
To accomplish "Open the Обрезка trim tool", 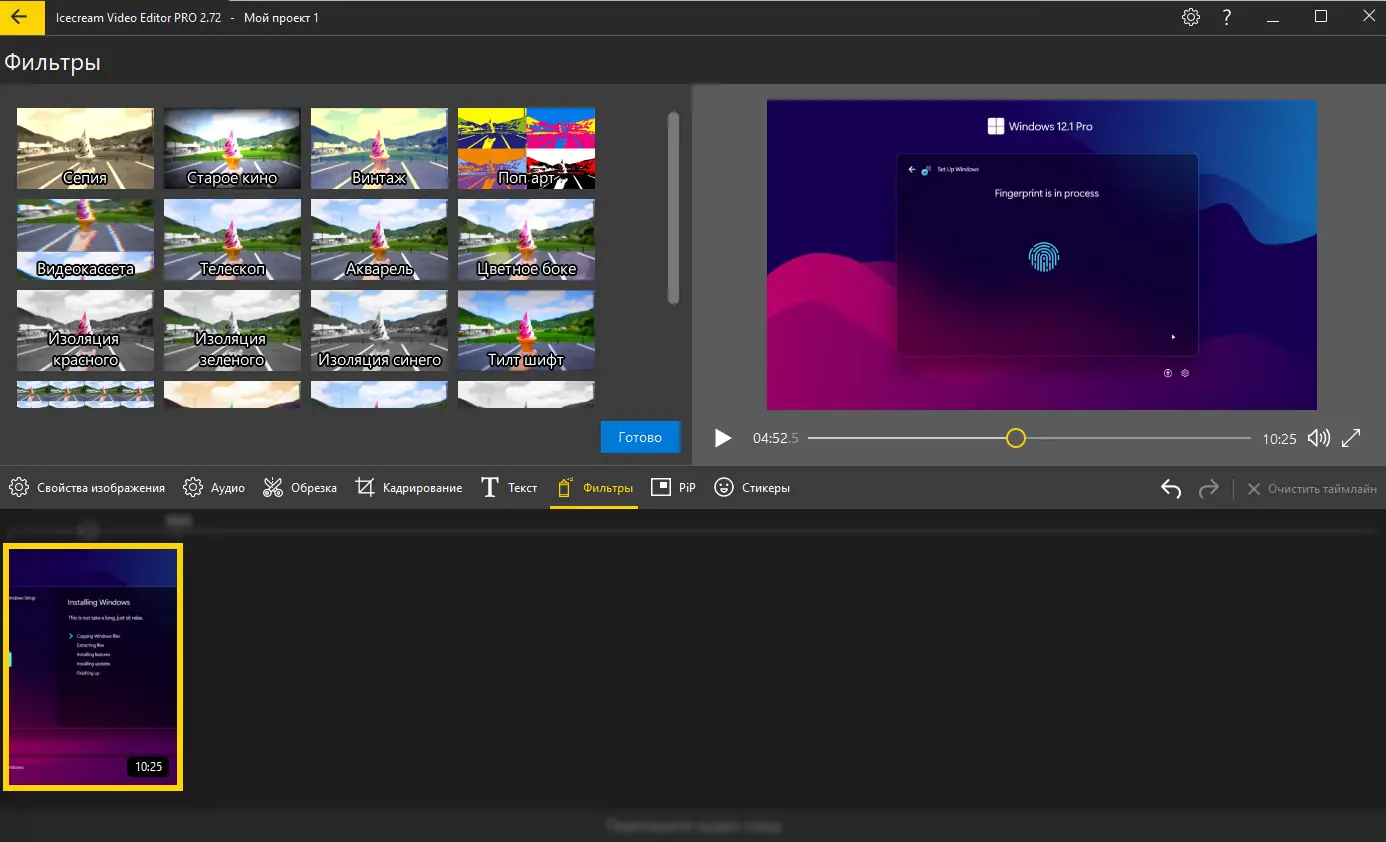I will click(300, 488).
